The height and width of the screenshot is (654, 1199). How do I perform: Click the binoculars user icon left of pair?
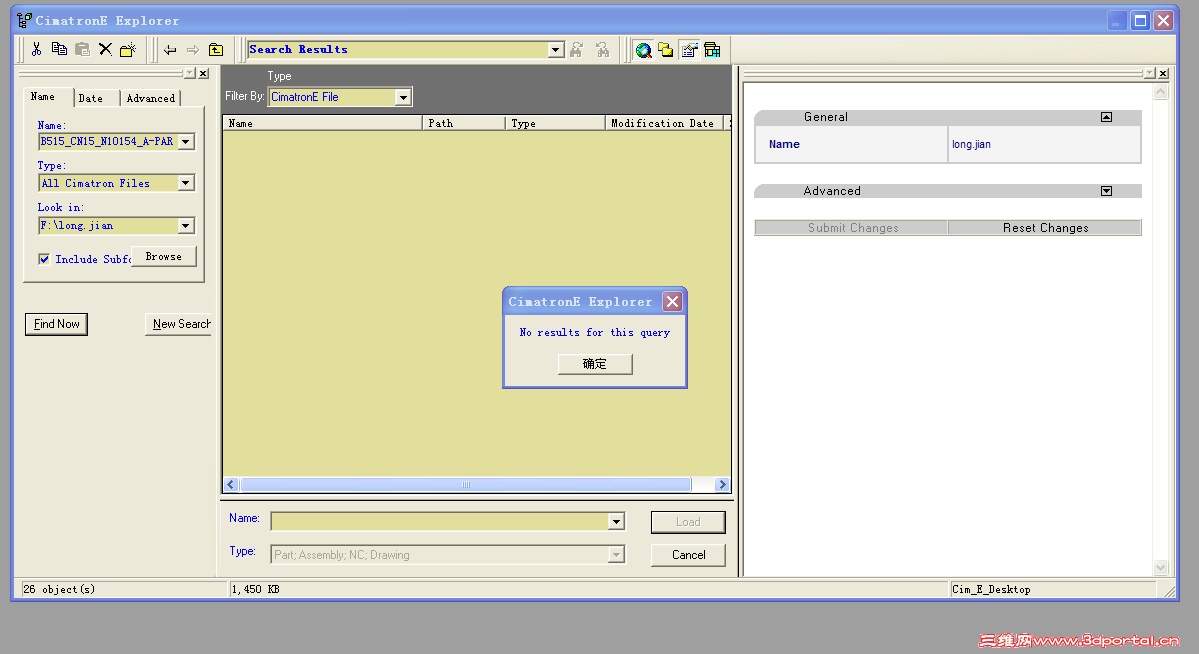coord(577,50)
